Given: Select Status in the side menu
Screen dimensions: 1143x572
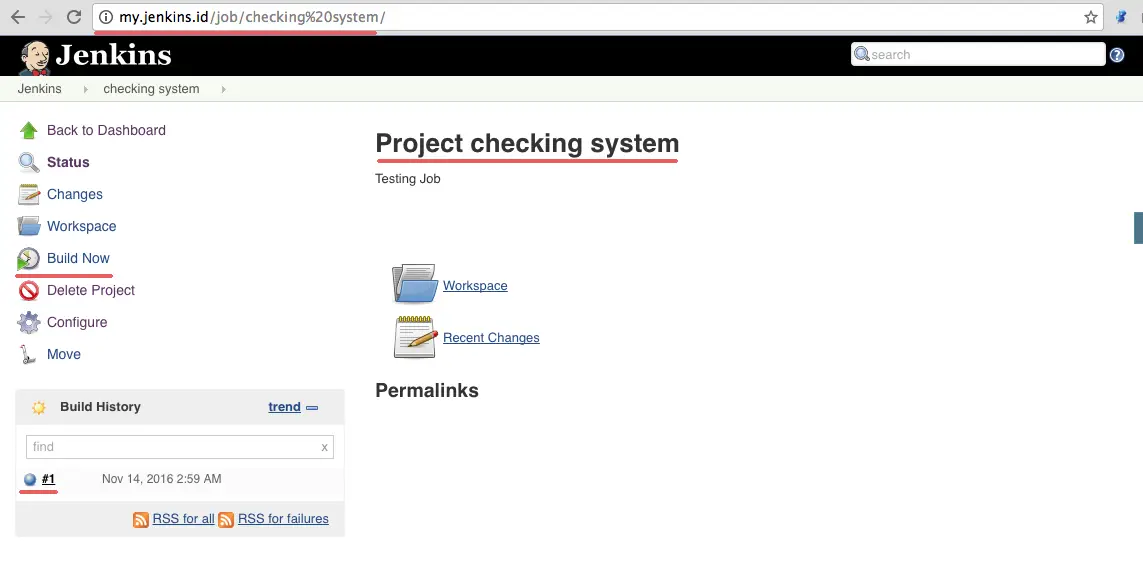Looking at the screenshot, I should pyautogui.click(x=69, y=162).
